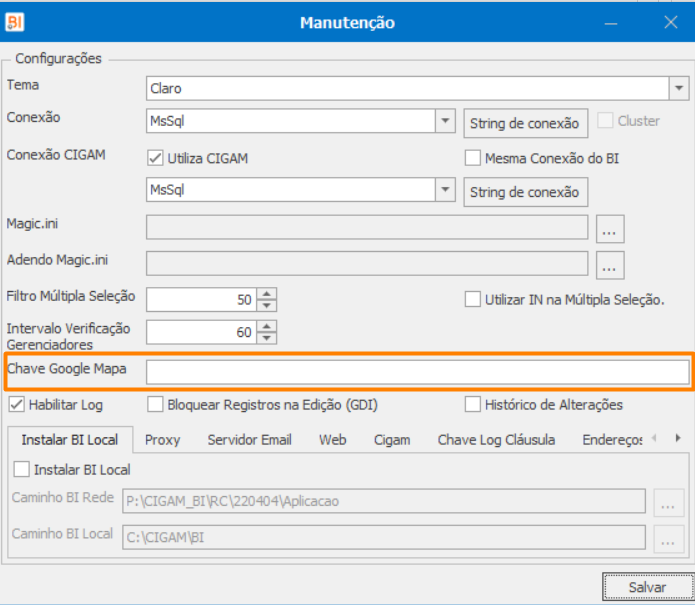This screenshot has width=695, height=605.
Task: Uncheck the Utiliza CIGAM checkbox
Action: 155,157
